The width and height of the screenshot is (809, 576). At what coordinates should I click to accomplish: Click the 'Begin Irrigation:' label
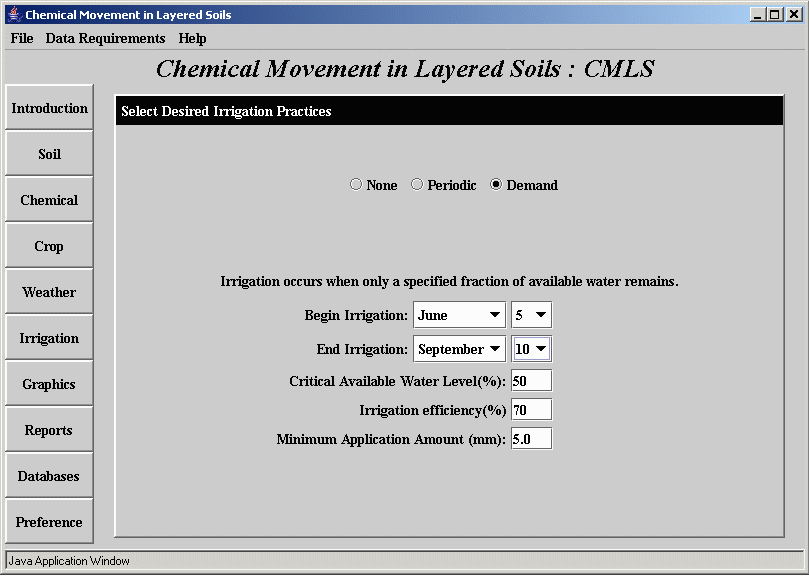[x=356, y=315]
